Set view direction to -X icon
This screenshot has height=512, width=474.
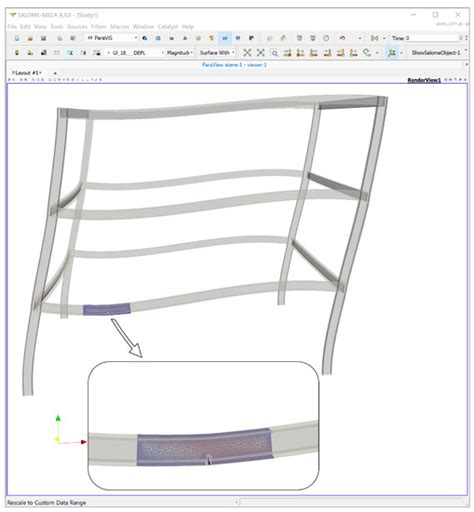pyautogui.click(x=300, y=53)
